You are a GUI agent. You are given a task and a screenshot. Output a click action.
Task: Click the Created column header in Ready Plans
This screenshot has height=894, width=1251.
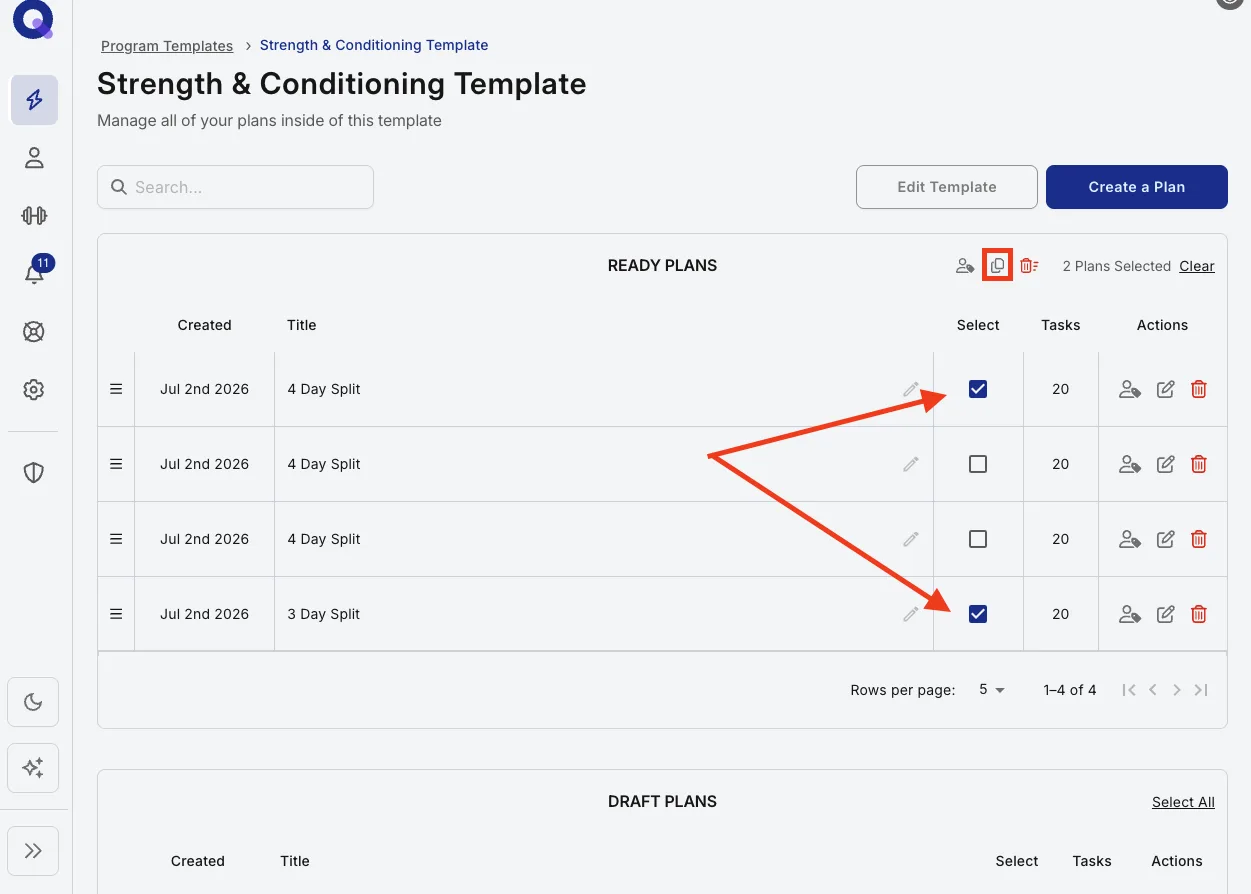pos(204,325)
